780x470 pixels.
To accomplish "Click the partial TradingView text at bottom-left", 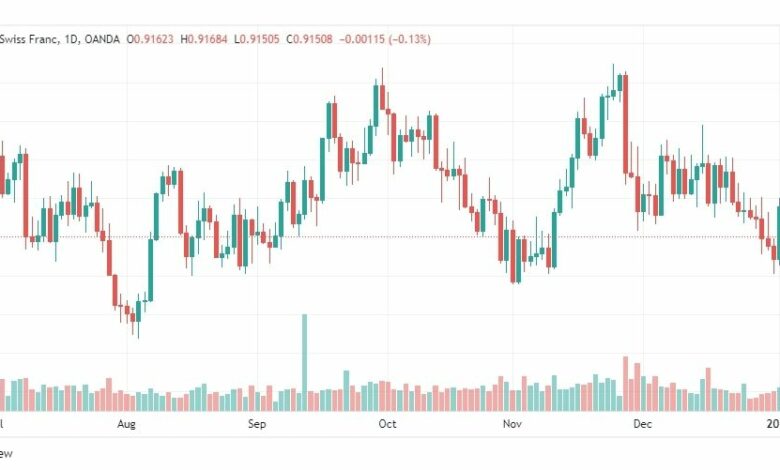I will pos(6,454).
